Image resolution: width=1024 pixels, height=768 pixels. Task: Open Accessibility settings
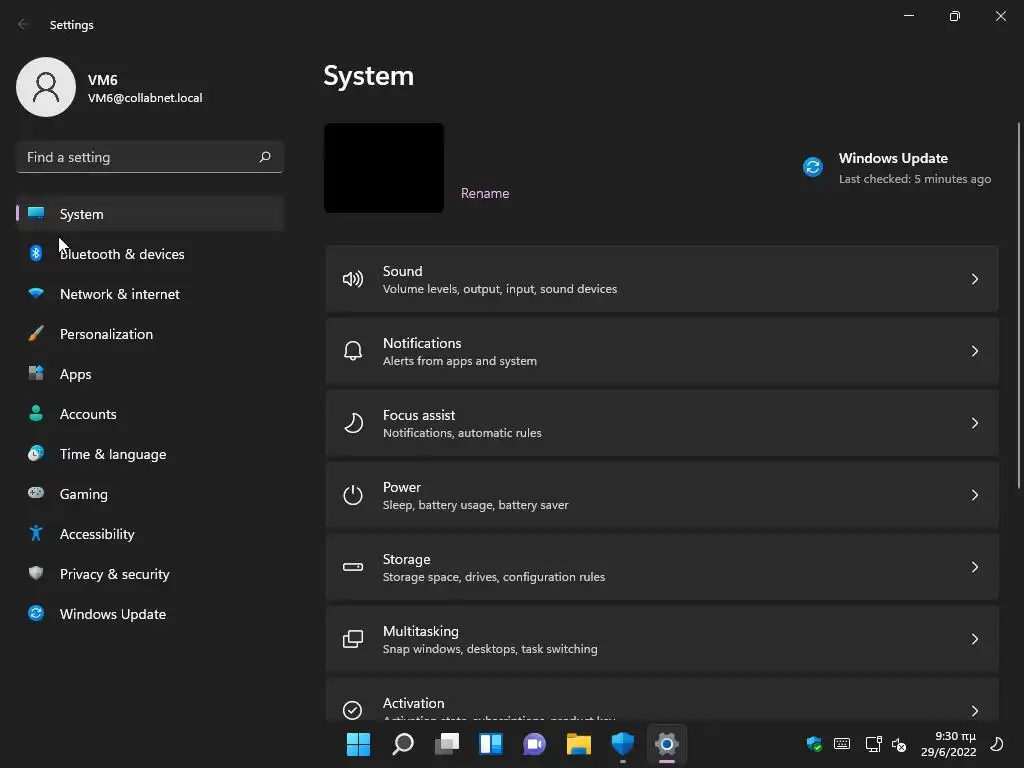[x=150, y=534]
